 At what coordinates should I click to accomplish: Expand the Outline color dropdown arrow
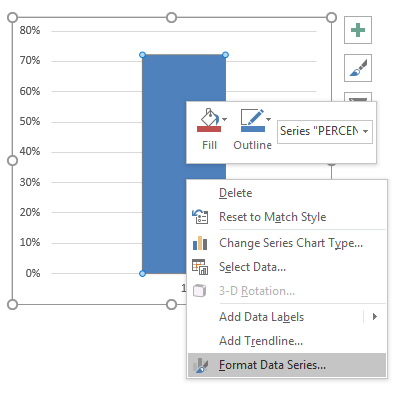[x=268, y=119]
